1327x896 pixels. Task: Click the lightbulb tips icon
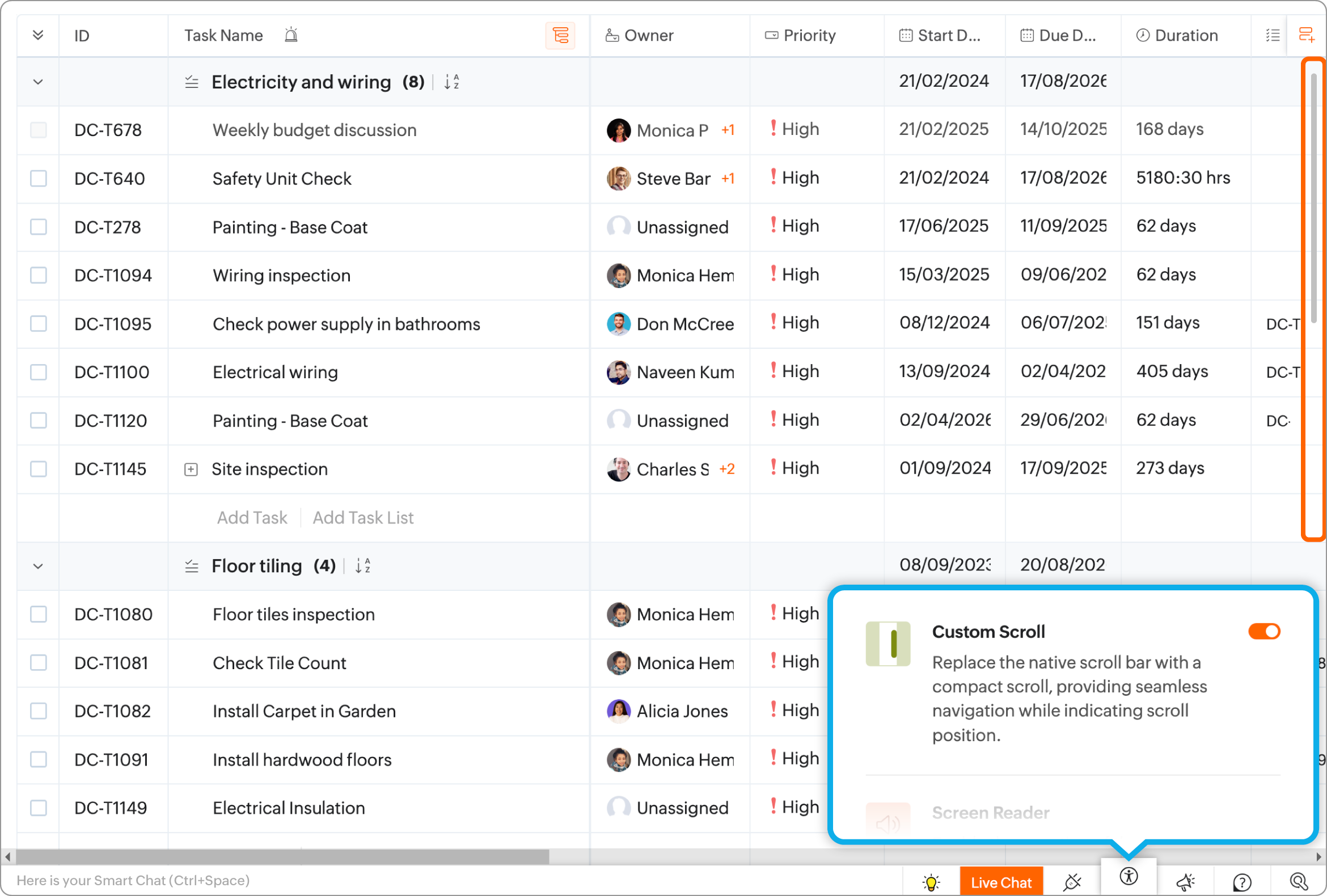coord(931,882)
